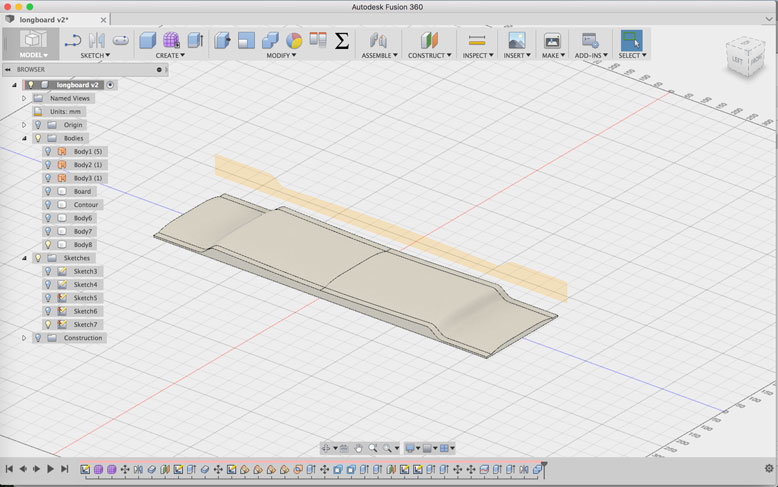Image resolution: width=778 pixels, height=487 pixels.
Task: Click the timeline settings gear icon
Action: tap(769, 468)
